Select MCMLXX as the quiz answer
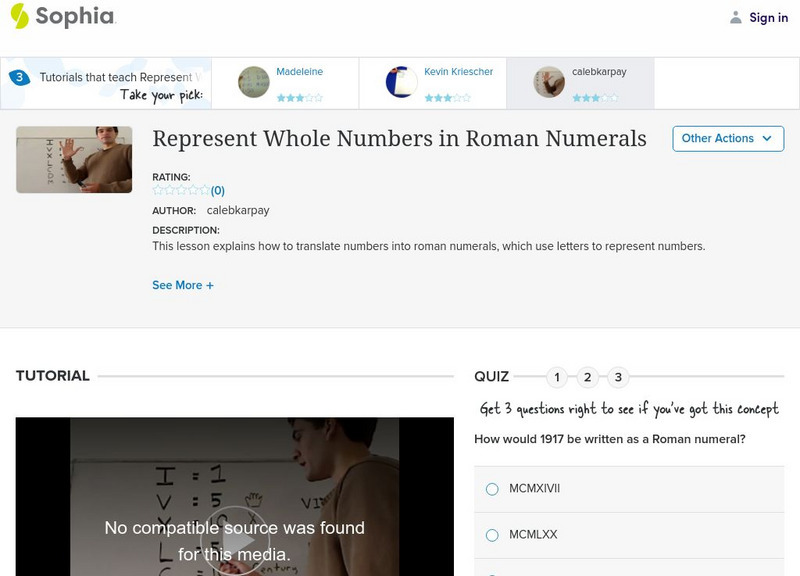Image resolution: width=800 pixels, height=576 pixels. point(493,535)
